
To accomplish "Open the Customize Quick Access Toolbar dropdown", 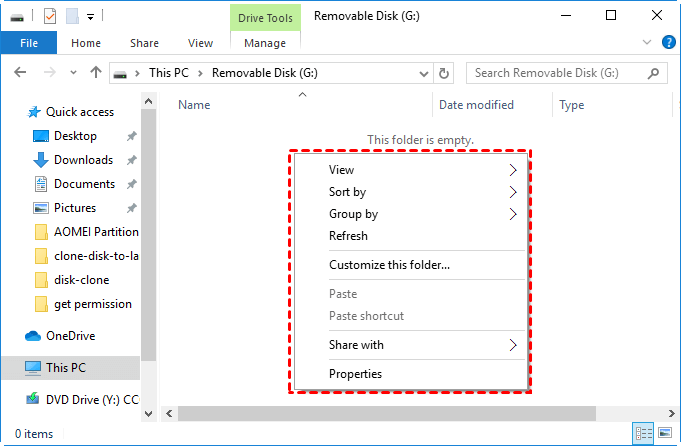I will (x=90, y=16).
